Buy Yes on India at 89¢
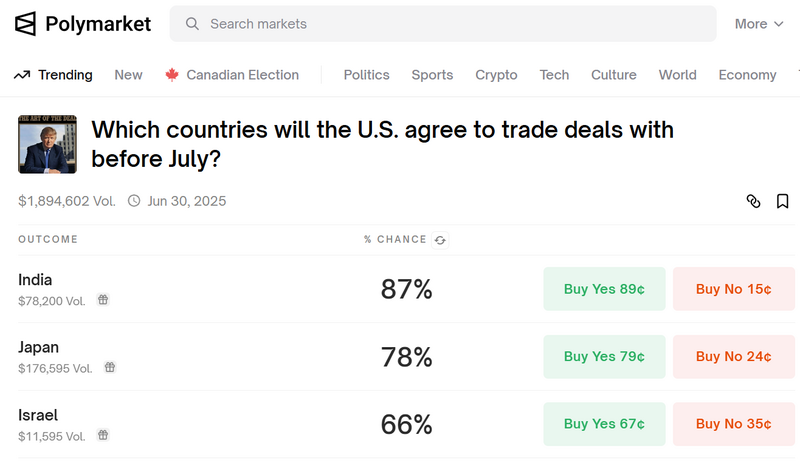The width and height of the screenshot is (800, 463). click(x=604, y=289)
